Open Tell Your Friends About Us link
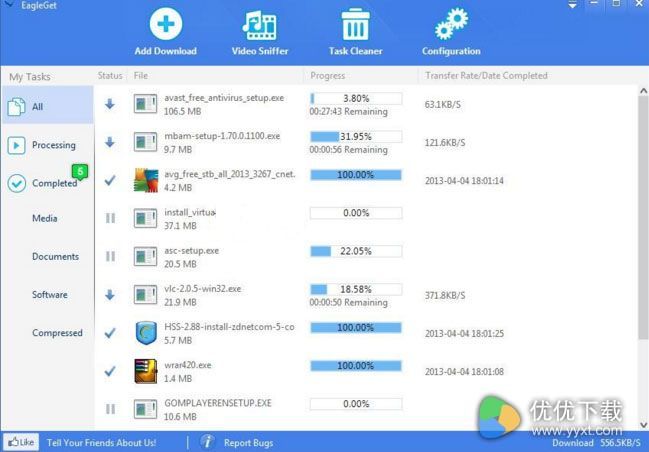Viewport: 649px width, 452px height. (101, 442)
